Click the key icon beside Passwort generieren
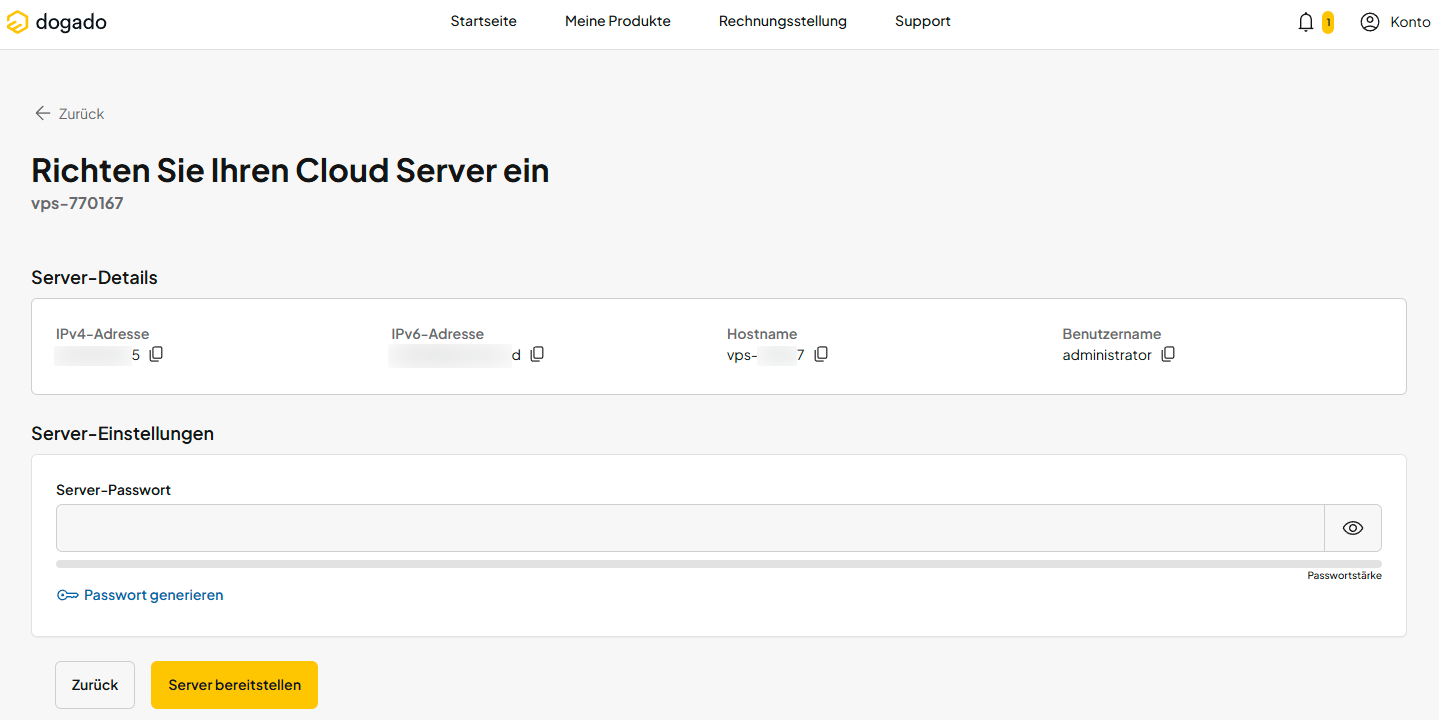Viewport: 1439px width, 720px height. (x=68, y=595)
